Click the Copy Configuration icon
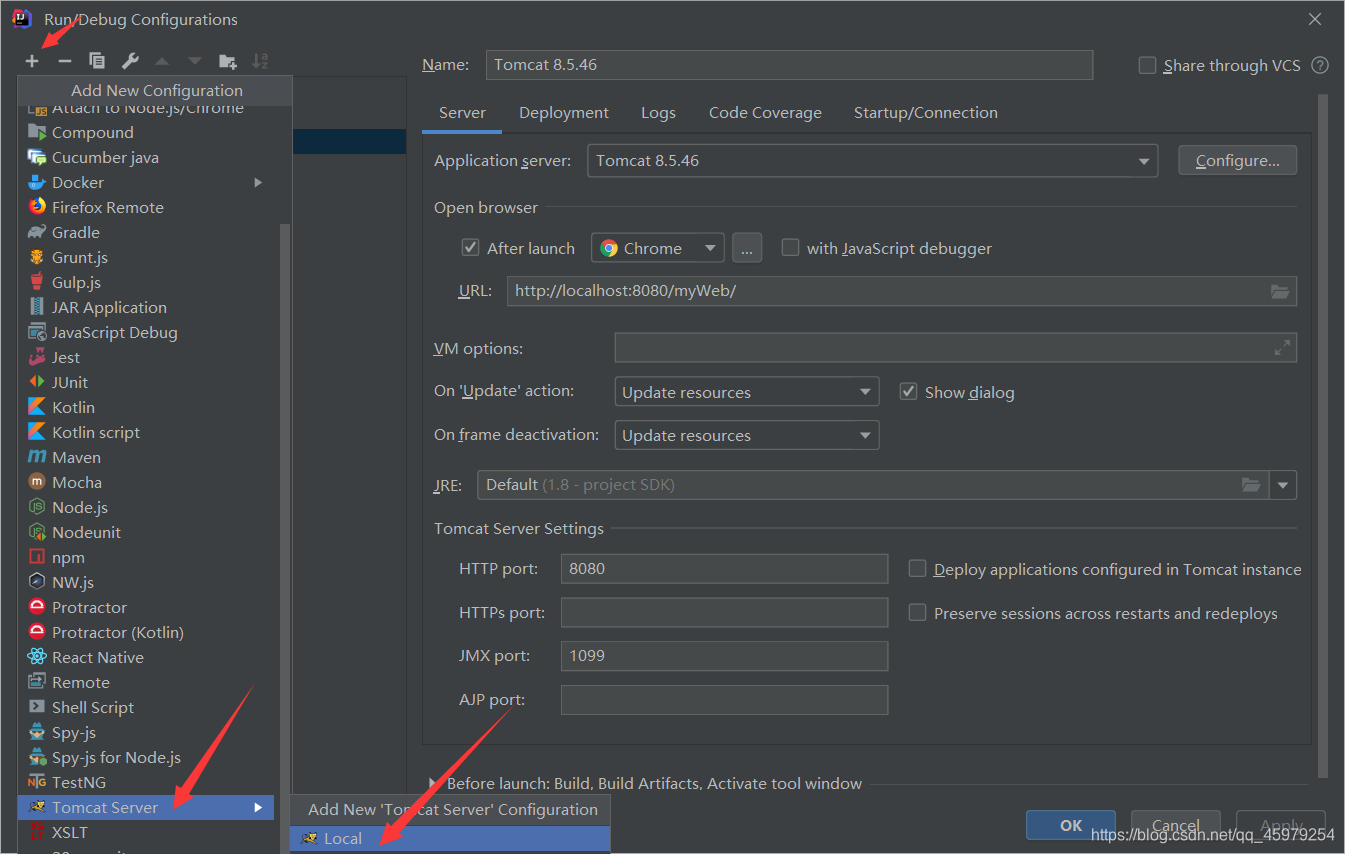The height and width of the screenshot is (854, 1345). click(x=97, y=61)
